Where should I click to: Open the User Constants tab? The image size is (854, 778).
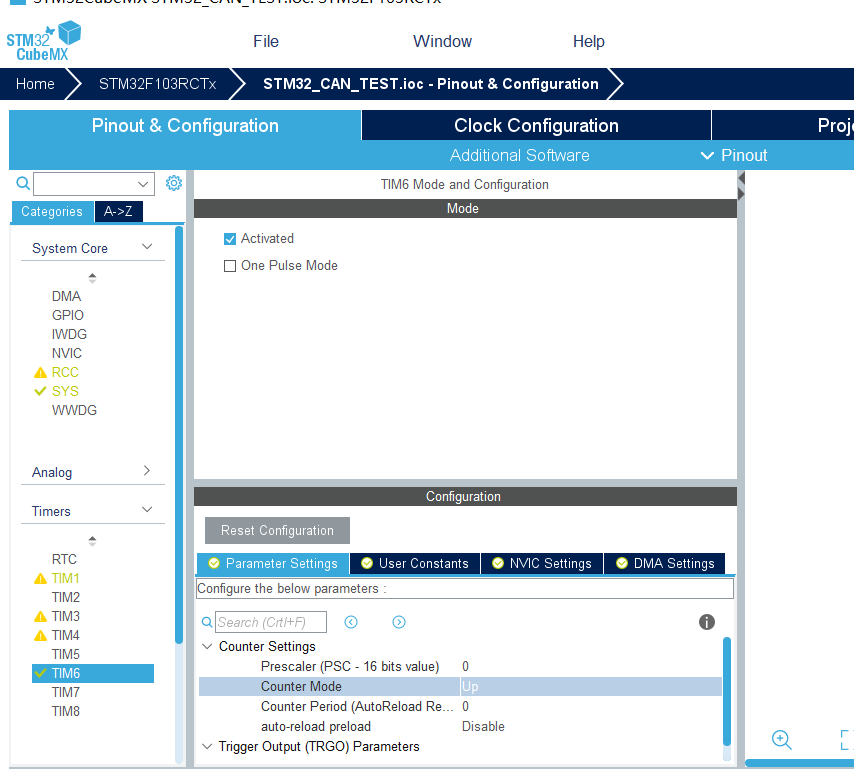click(415, 563)
